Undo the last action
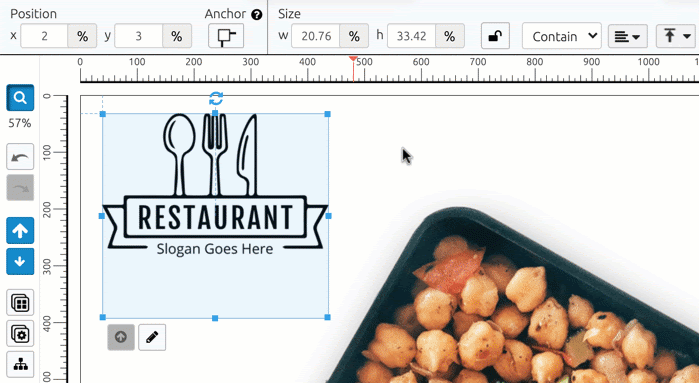The image size is (699, 383). click(20, 156)
